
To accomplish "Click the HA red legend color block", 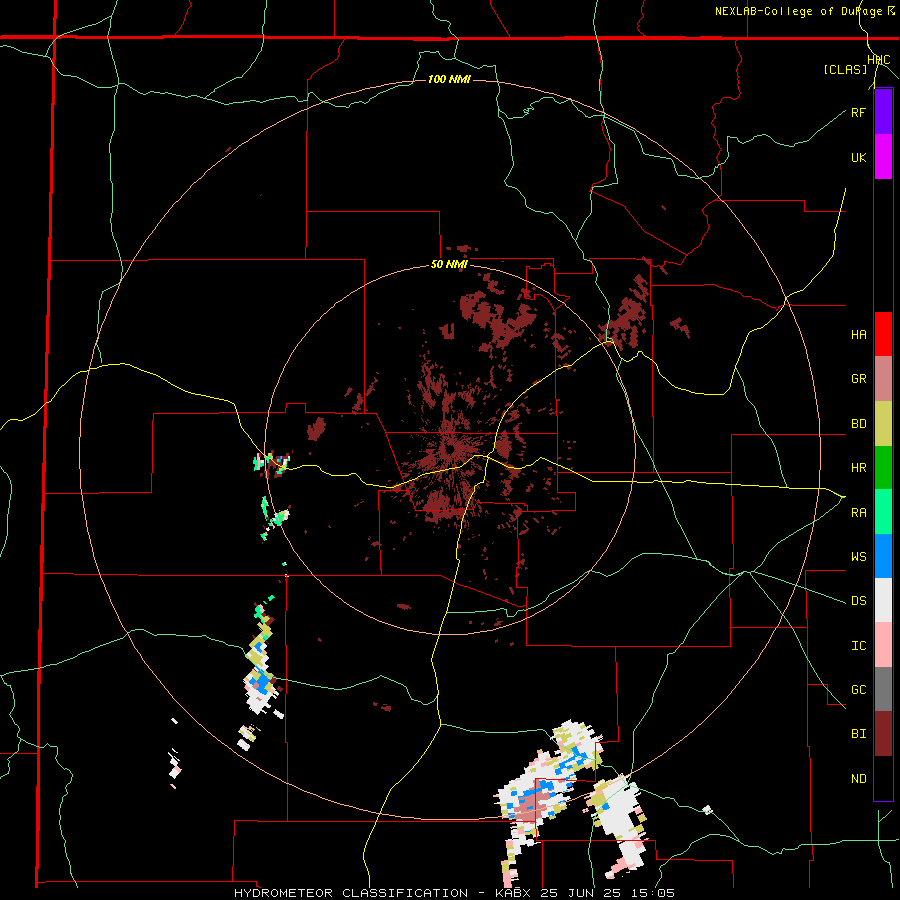I will (x=883, y=334).
